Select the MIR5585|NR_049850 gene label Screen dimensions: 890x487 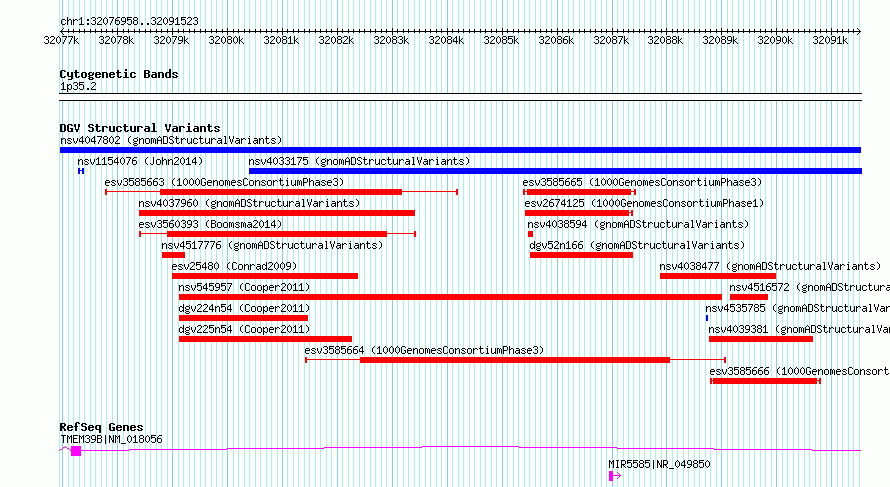pyautogui.click(x=660, y=464)
